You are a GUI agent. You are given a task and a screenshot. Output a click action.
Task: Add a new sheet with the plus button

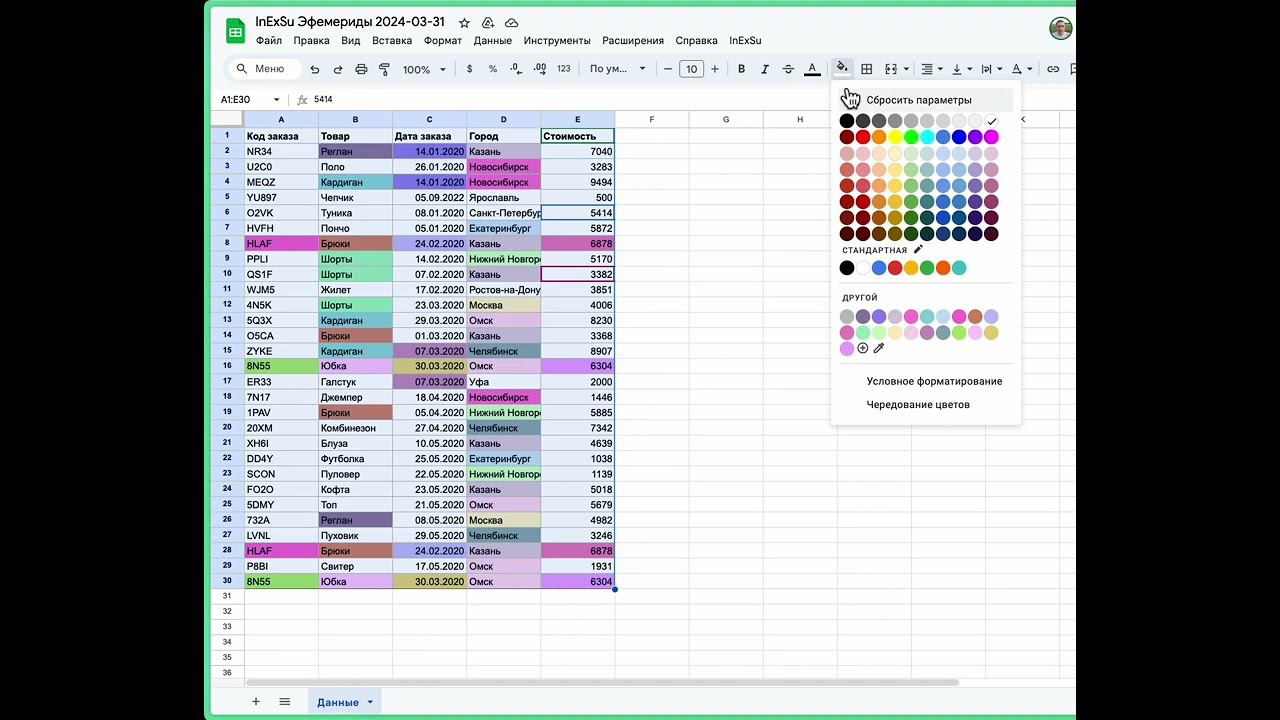pos(256,702)
